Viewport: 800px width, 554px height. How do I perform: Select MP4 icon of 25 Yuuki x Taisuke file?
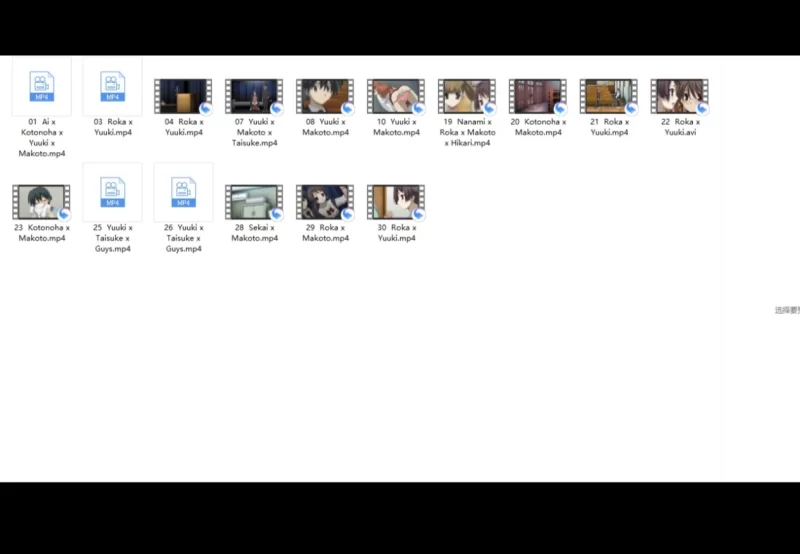[113, 192]
